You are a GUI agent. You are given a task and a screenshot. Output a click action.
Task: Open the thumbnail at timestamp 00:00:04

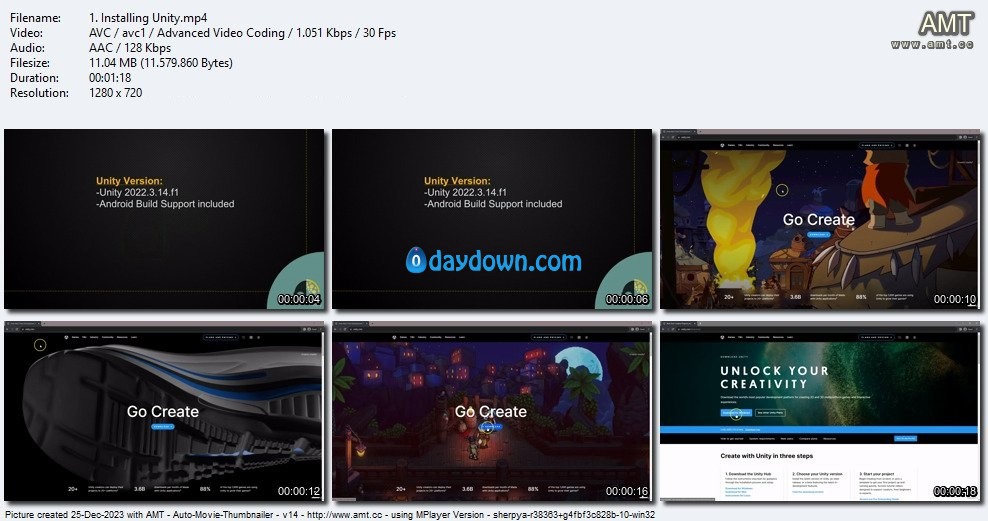(164, 219)
